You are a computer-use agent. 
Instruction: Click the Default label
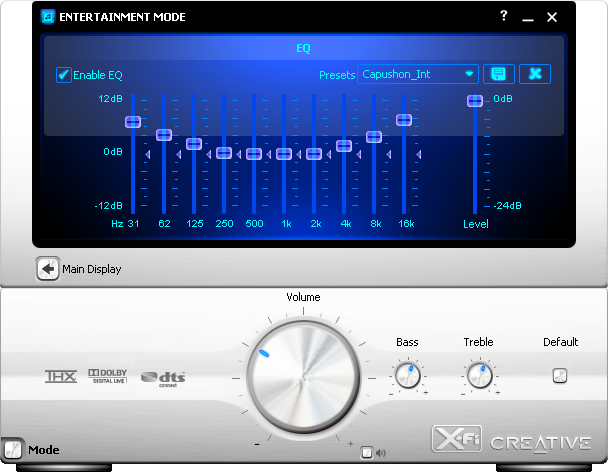[560, 342]
